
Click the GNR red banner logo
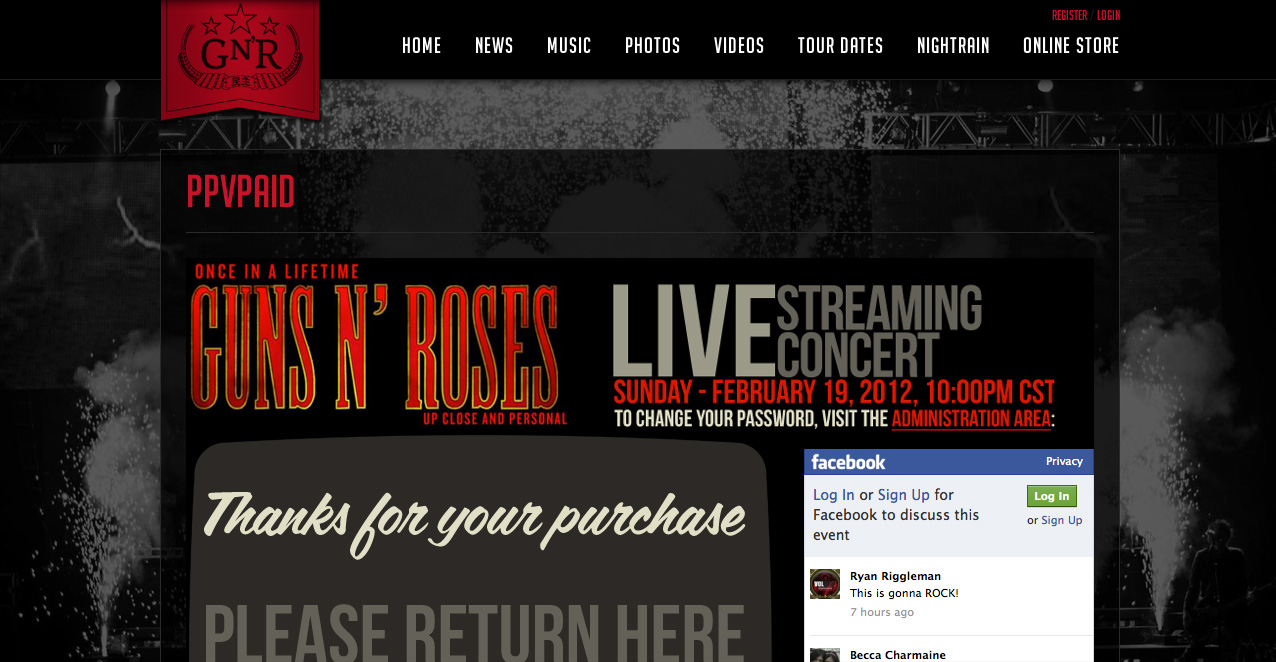coord(240,59)
